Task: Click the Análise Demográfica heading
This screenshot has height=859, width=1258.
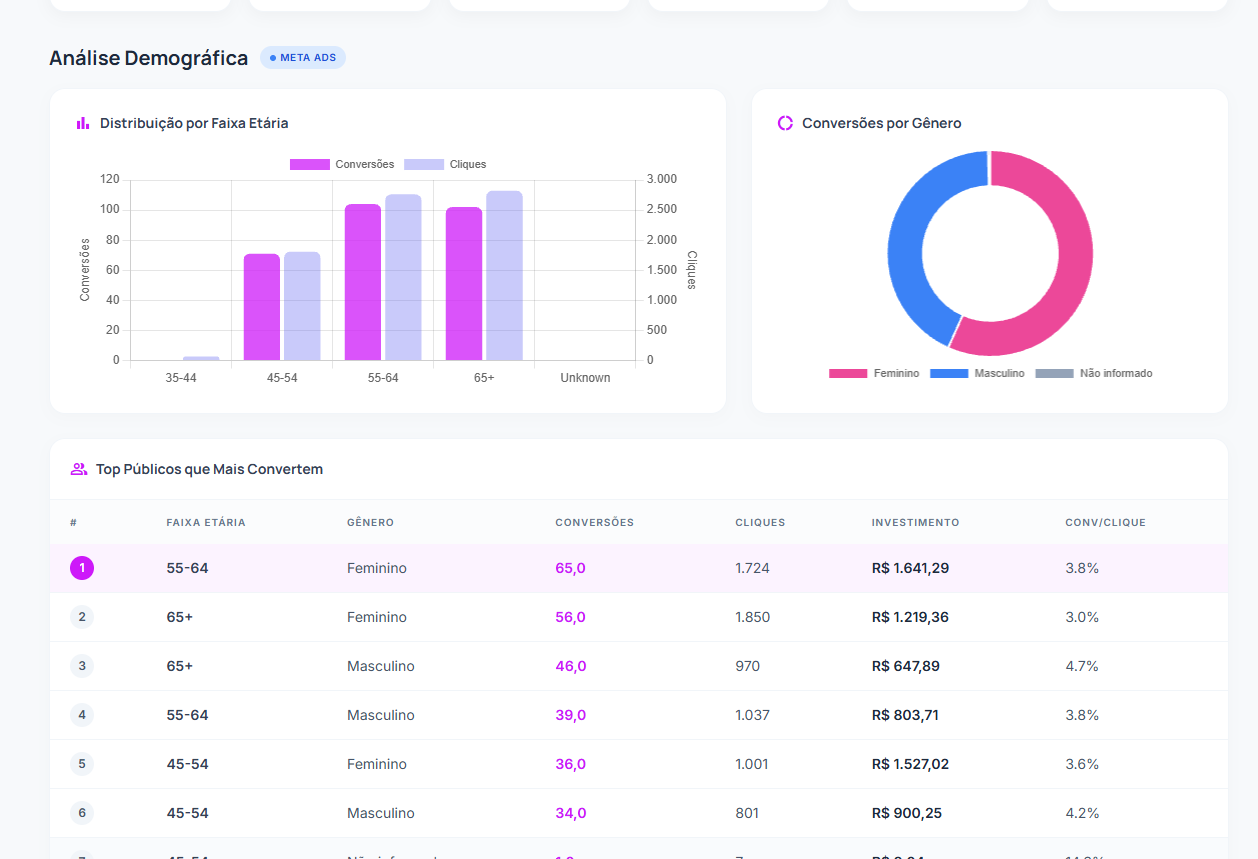Action: 149,58
